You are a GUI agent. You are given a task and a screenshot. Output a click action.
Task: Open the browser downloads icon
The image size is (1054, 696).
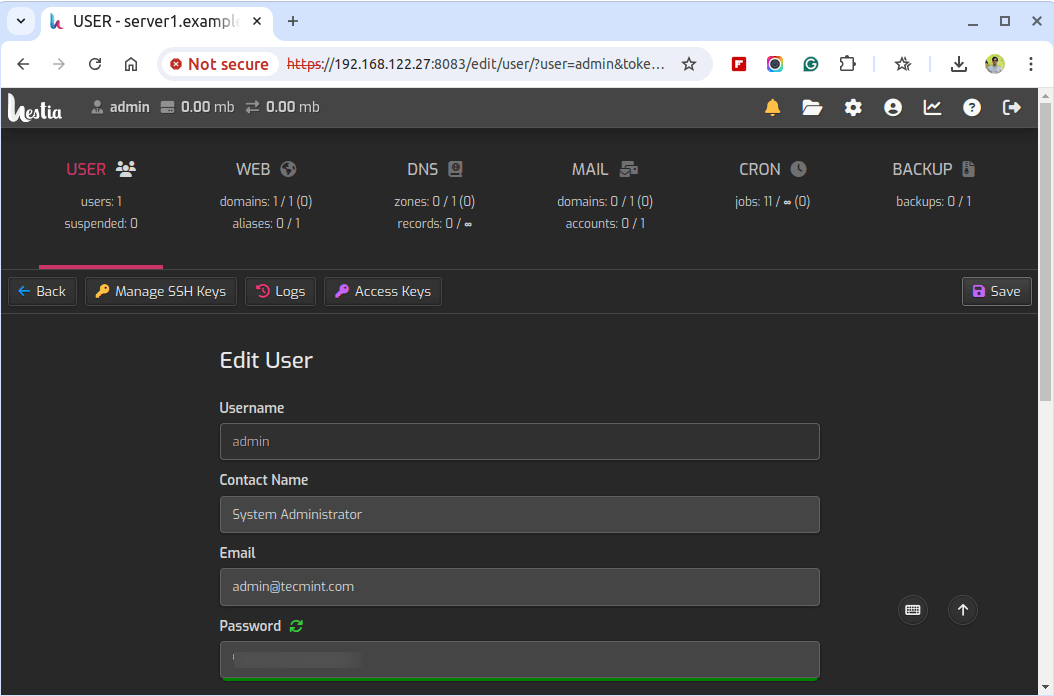959,64
